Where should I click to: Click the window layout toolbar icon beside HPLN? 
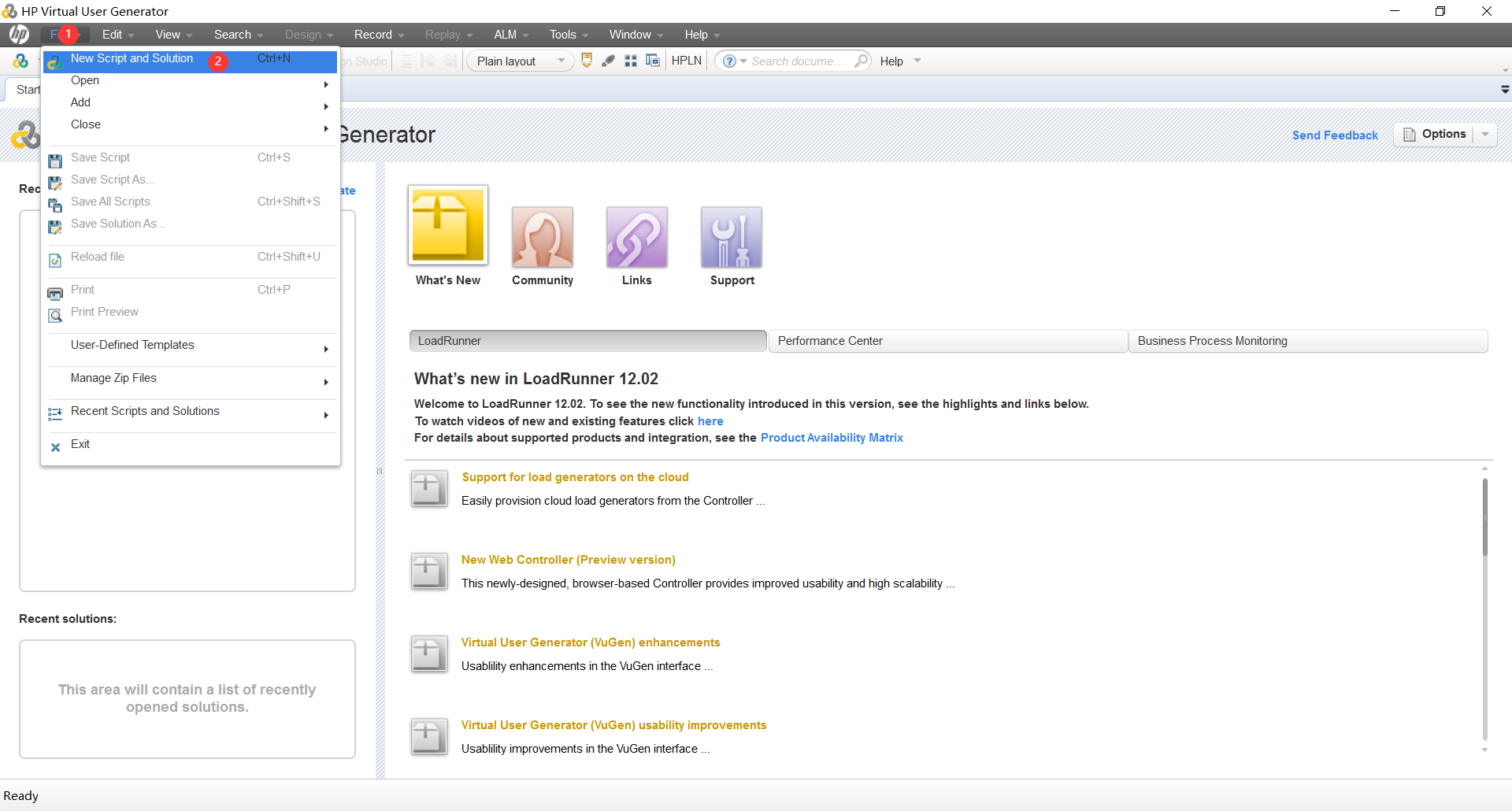pos(653,61)
